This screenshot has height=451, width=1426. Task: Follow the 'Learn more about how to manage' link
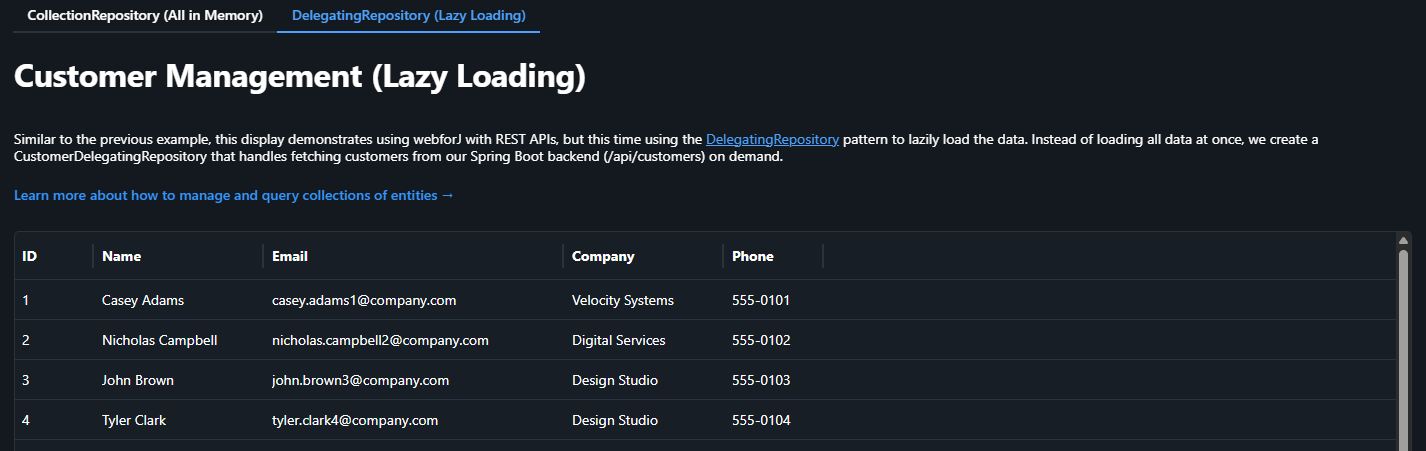pyautogui.click(x=234, y=195)
